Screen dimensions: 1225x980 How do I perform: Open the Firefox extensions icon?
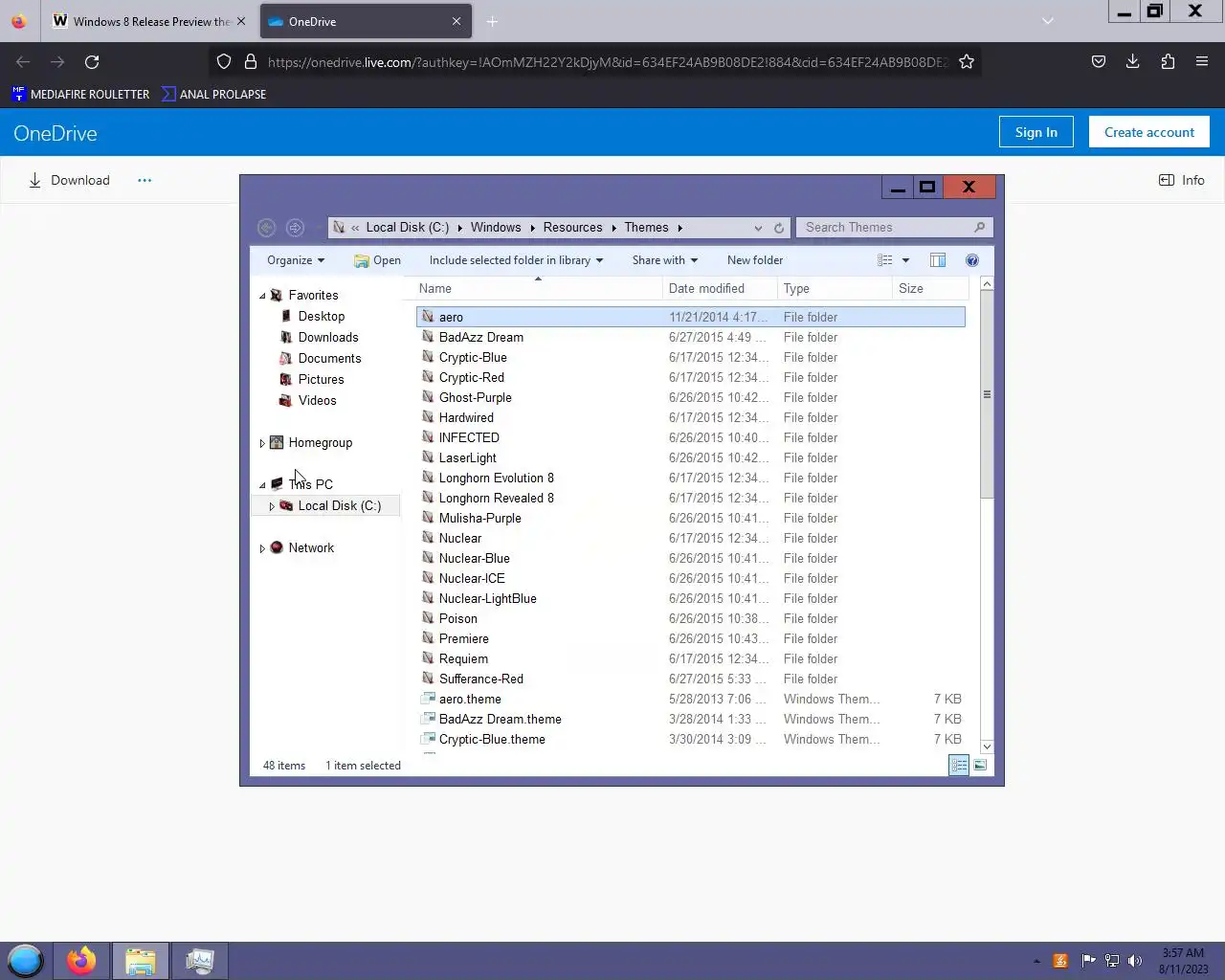tap(1168, 62)
